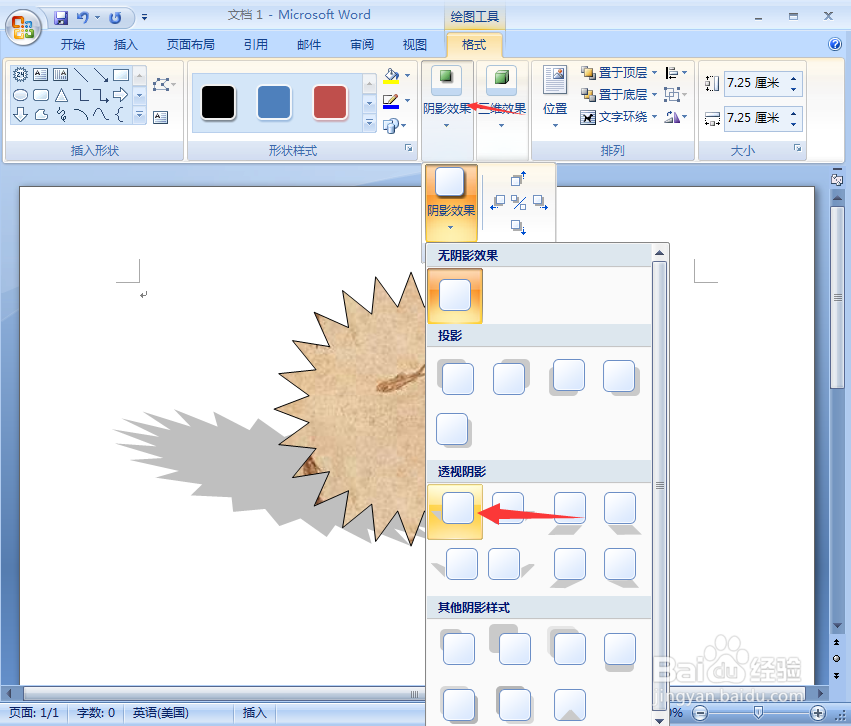Select the isosceles triangle shape

pos(61,95)
